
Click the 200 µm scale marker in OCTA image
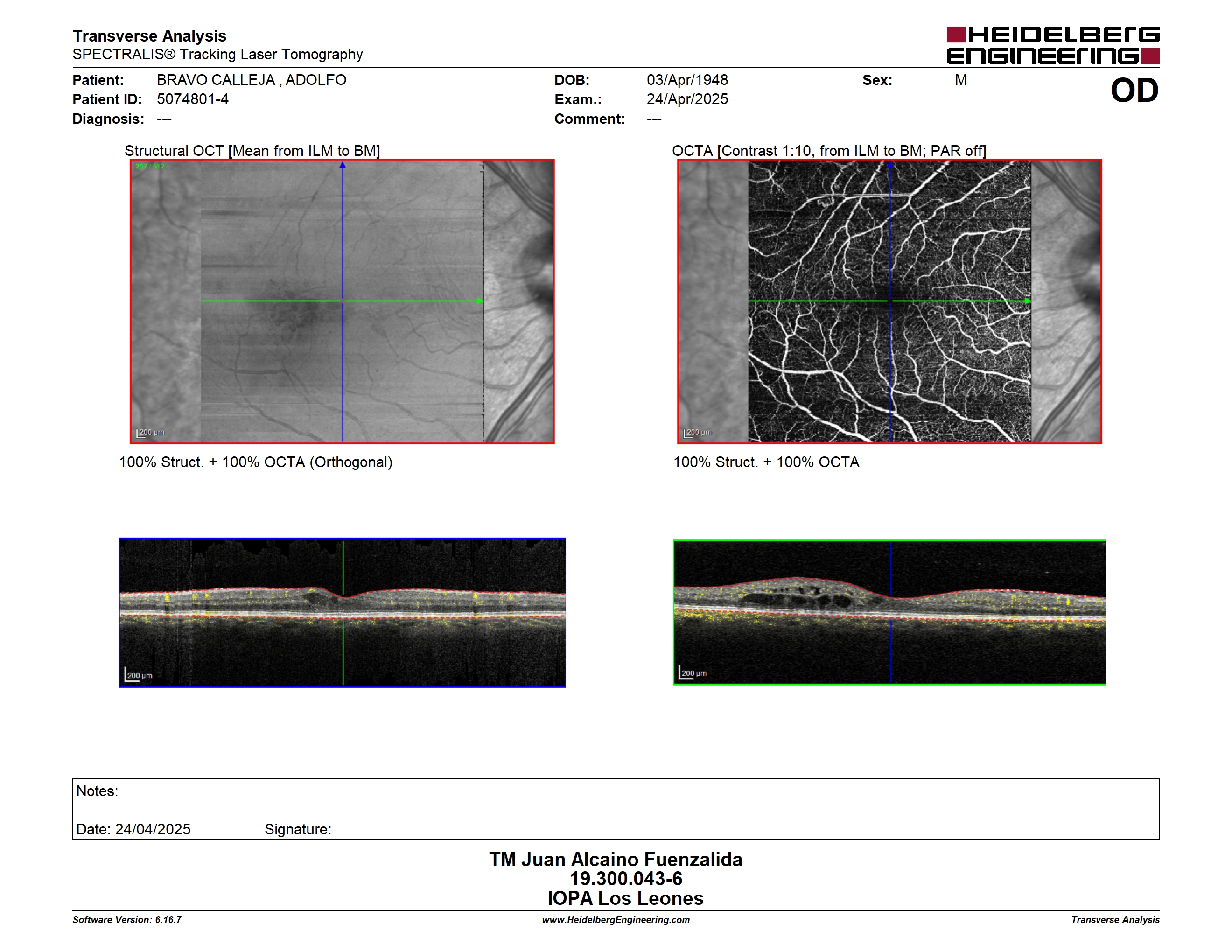(698, 433)
